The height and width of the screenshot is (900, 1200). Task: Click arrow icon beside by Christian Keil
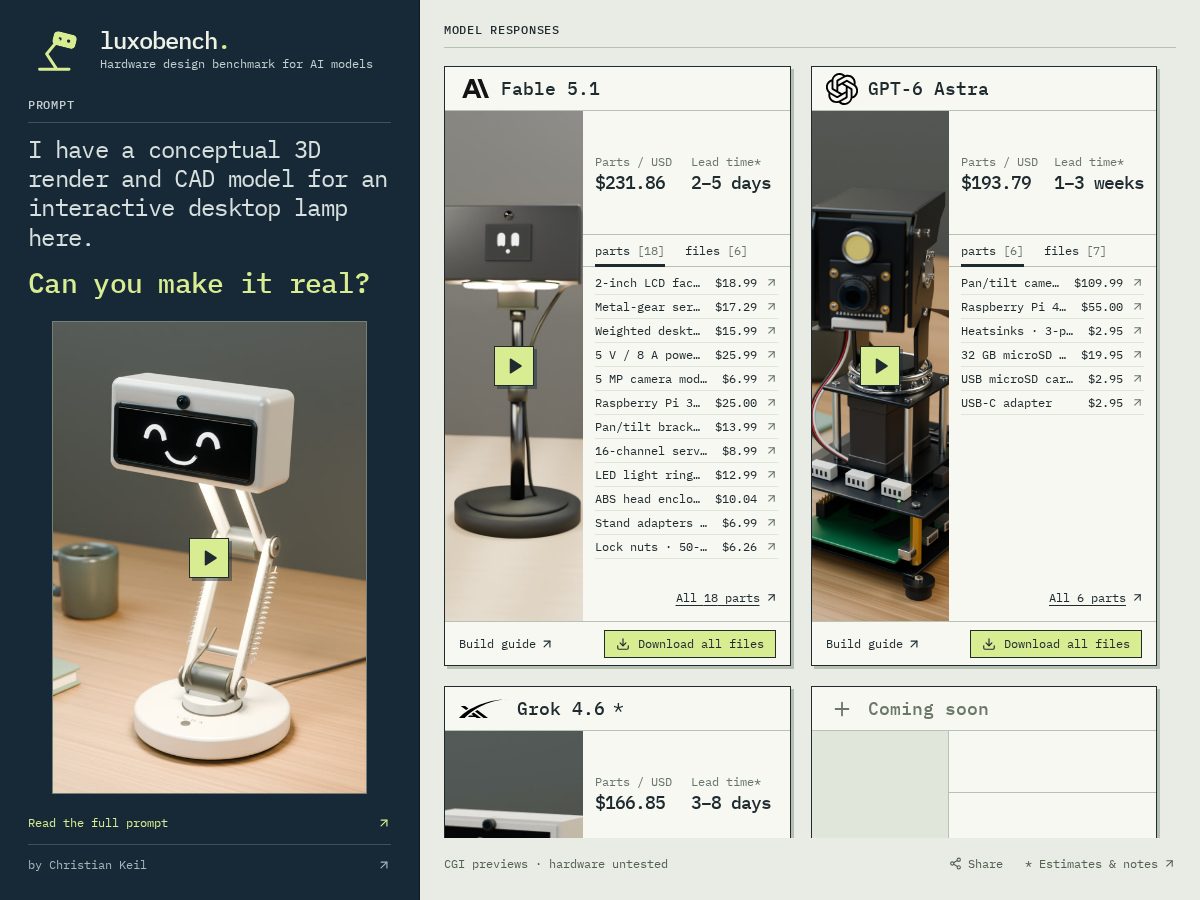coord(384,865)
